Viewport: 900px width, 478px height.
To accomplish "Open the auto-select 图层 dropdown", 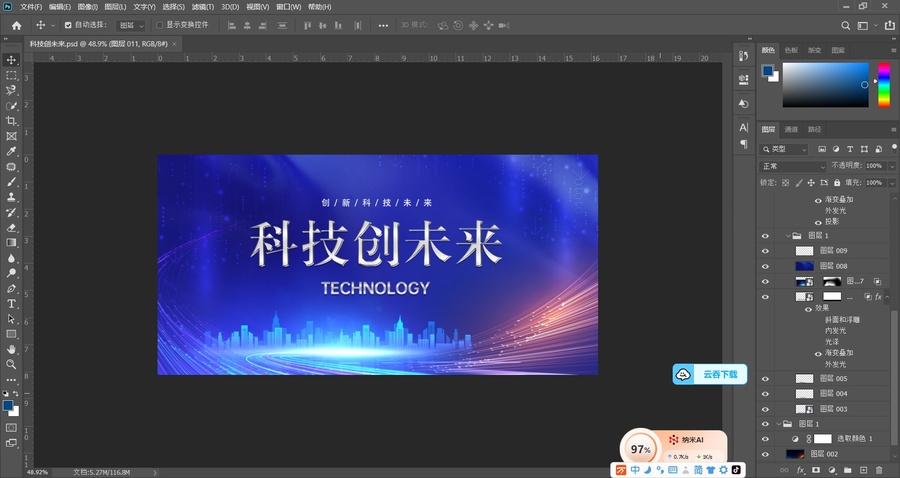I will pos(131,25).
